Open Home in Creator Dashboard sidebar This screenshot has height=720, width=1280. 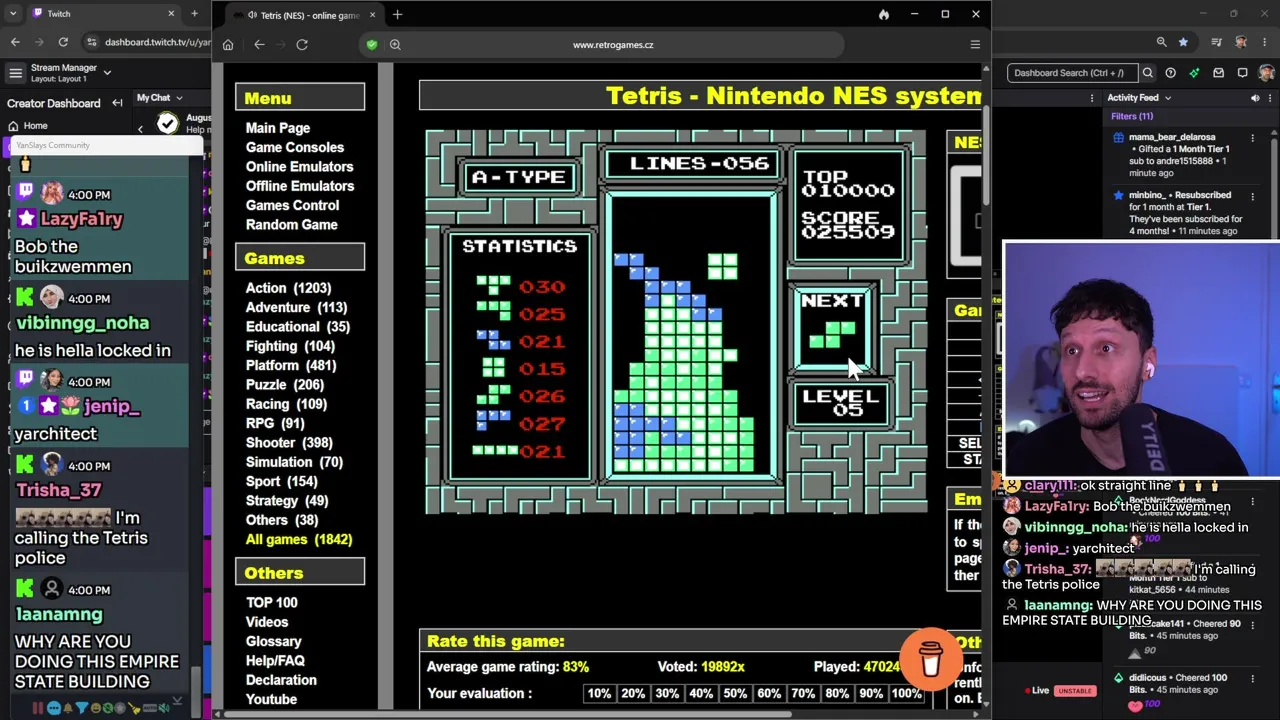(28, 126)
